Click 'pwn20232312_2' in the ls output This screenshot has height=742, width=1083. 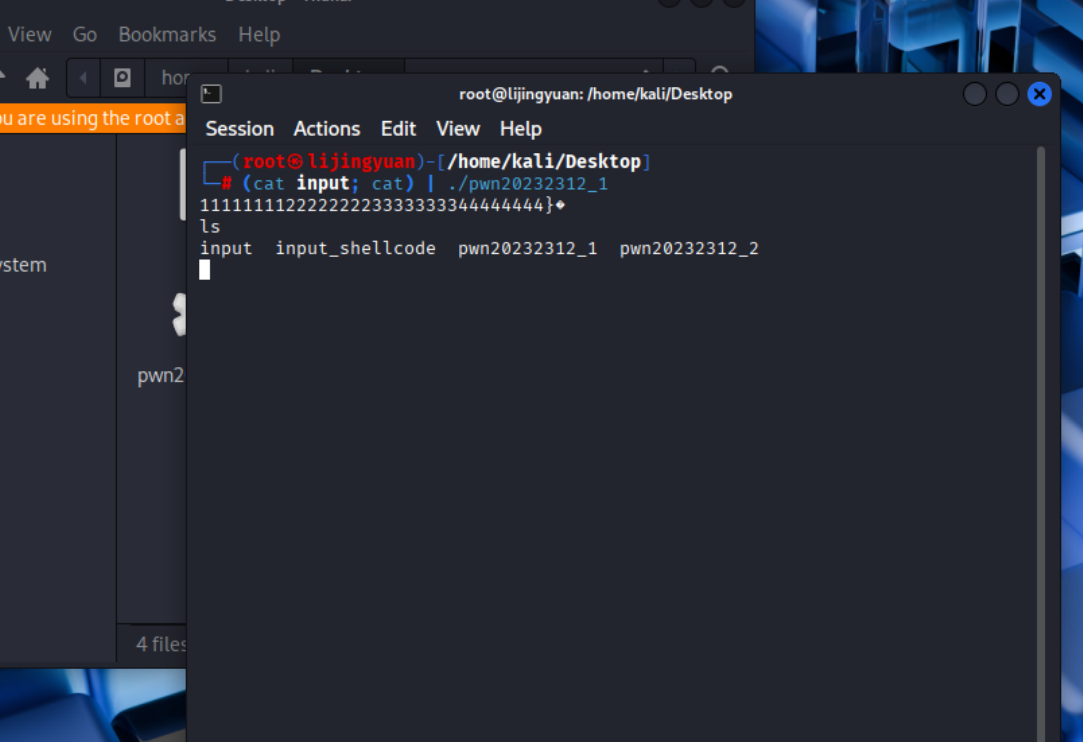[689, 249]
